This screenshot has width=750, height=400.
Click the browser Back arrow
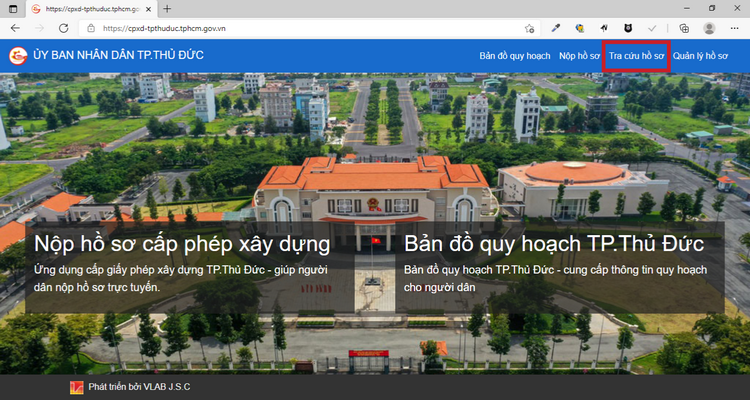[x=15, y=28]
